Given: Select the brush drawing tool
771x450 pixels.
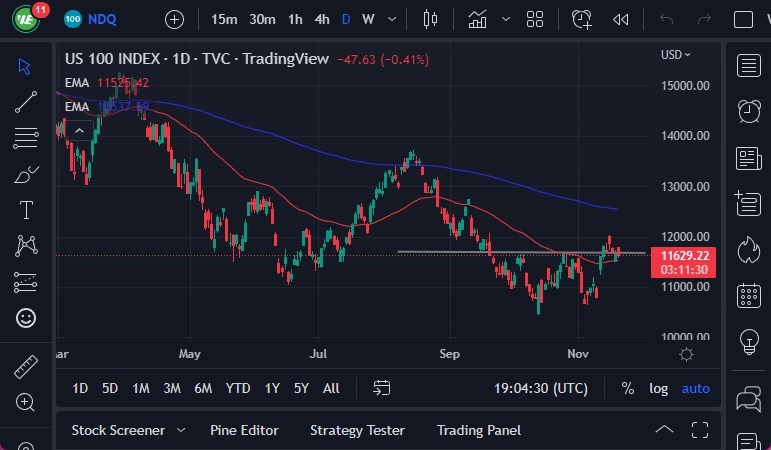Looking at the screenshot, I should coord(26,174).
